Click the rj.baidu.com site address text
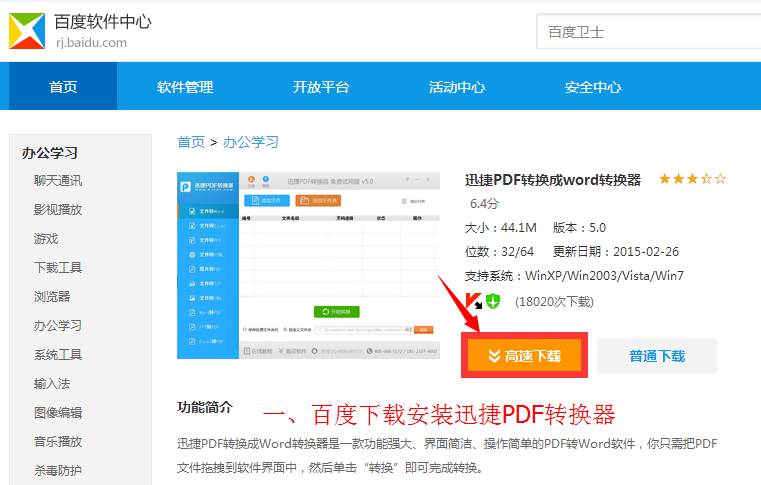The height and width of the screenshot is (485, 761). 91,43
